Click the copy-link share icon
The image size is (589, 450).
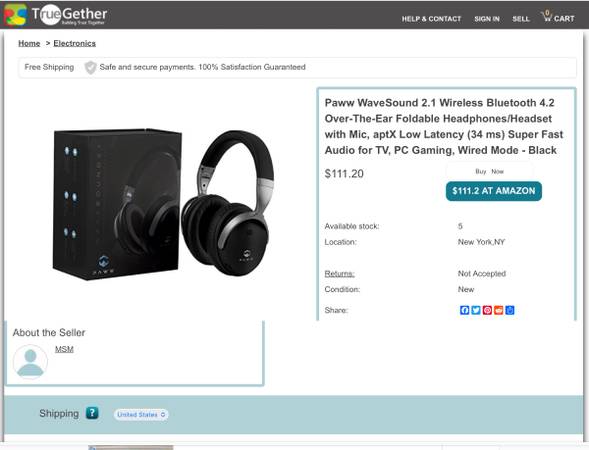point(510,310)
